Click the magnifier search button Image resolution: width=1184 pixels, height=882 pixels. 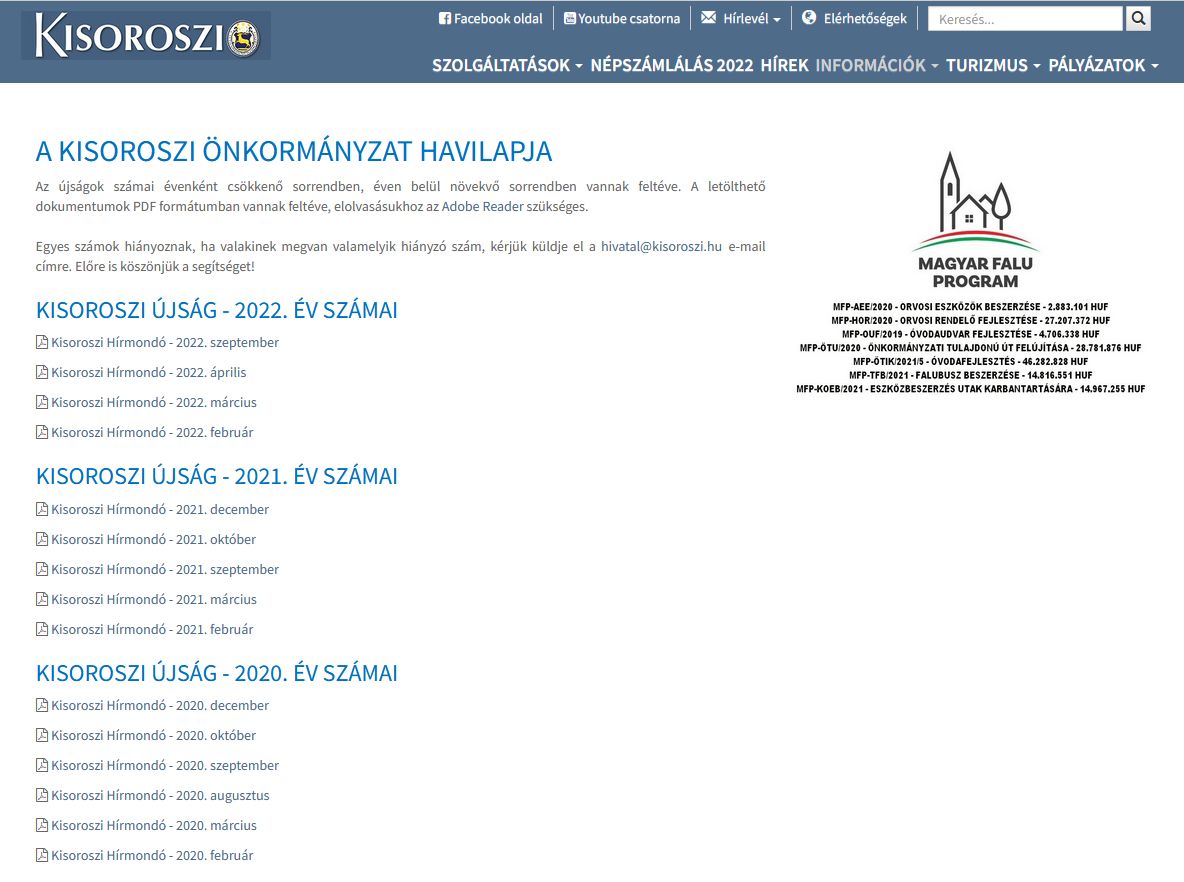point(1138,18)
